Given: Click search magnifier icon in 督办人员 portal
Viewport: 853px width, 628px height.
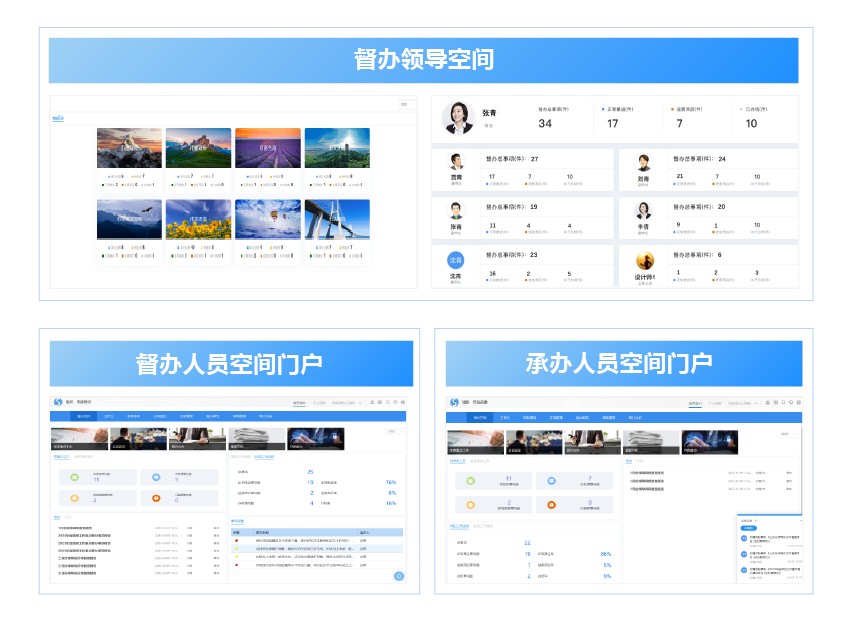Looking at the screenshot, I should (x=388, y=402).
